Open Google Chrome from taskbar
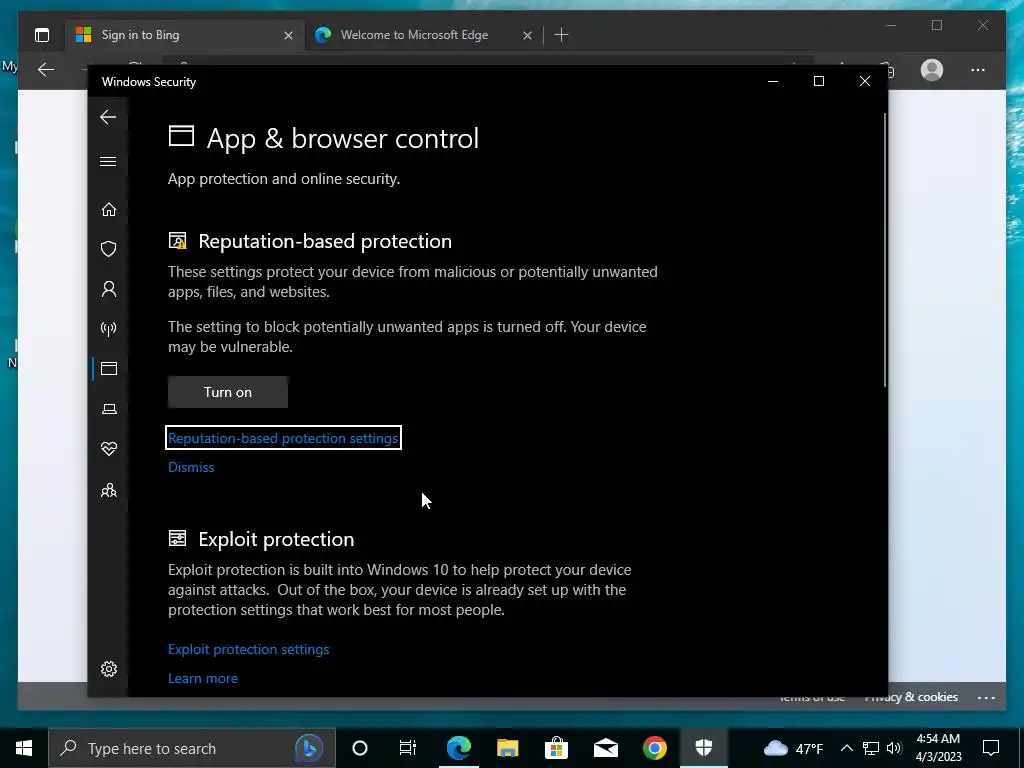 click(654, 748)
